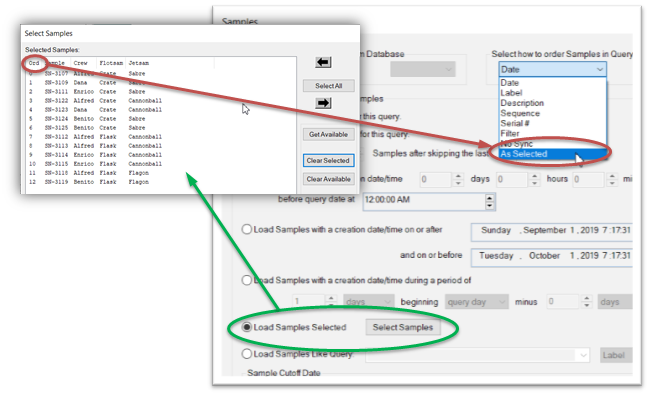Select Load Samples Like Query radio button

247,354
